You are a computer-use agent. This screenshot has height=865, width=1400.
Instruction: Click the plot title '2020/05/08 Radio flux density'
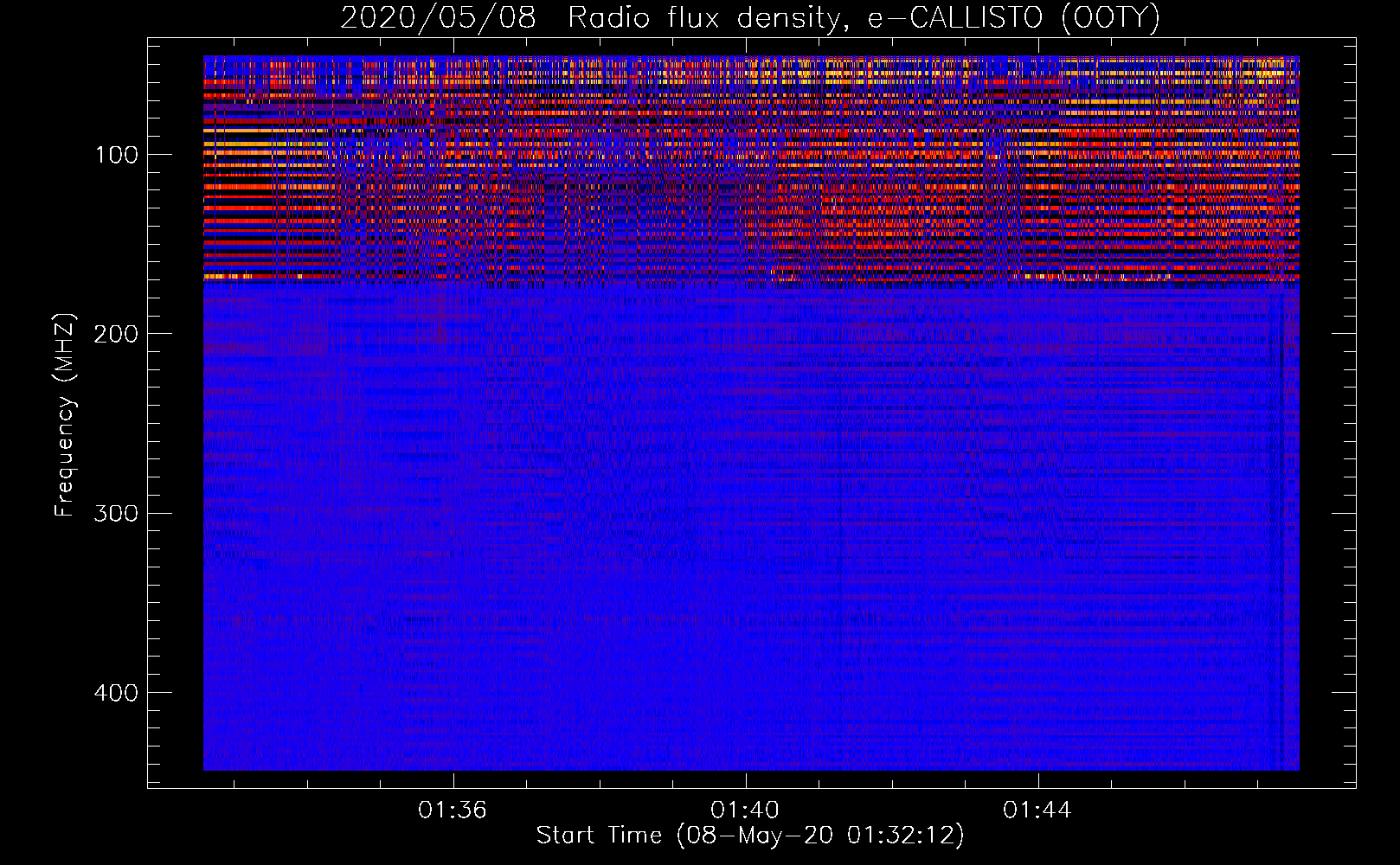[x=590, y=18]
